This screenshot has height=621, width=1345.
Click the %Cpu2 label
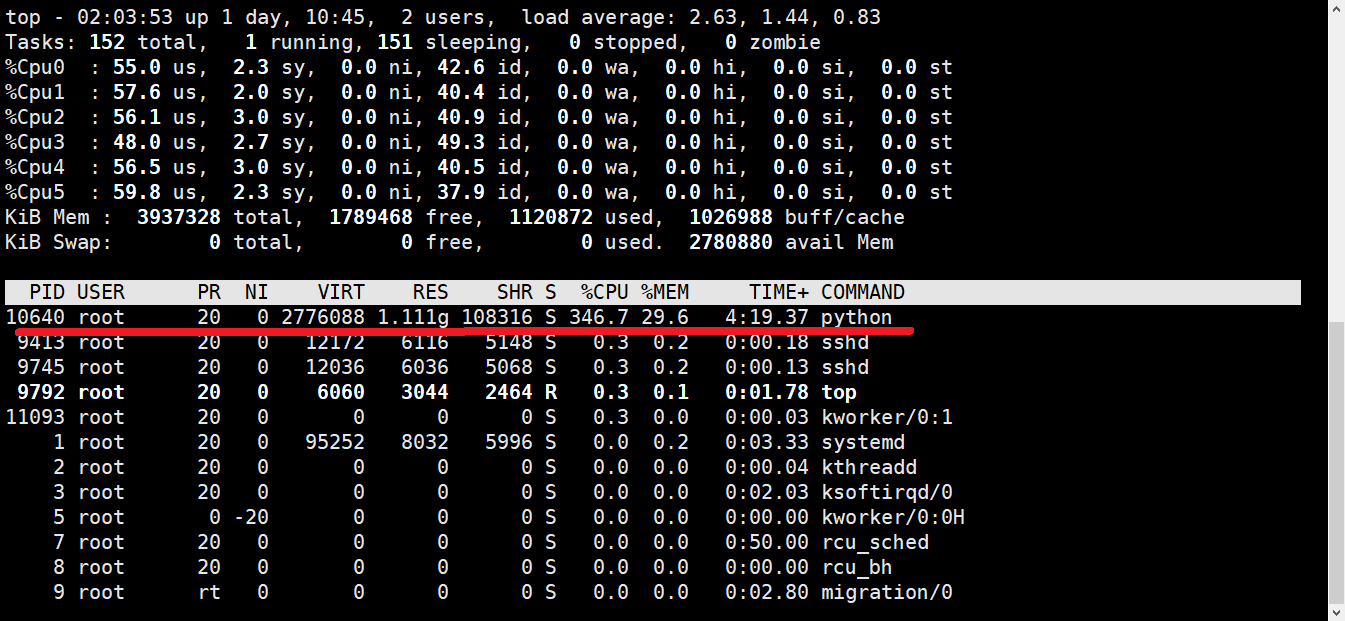tap(35, 117)
